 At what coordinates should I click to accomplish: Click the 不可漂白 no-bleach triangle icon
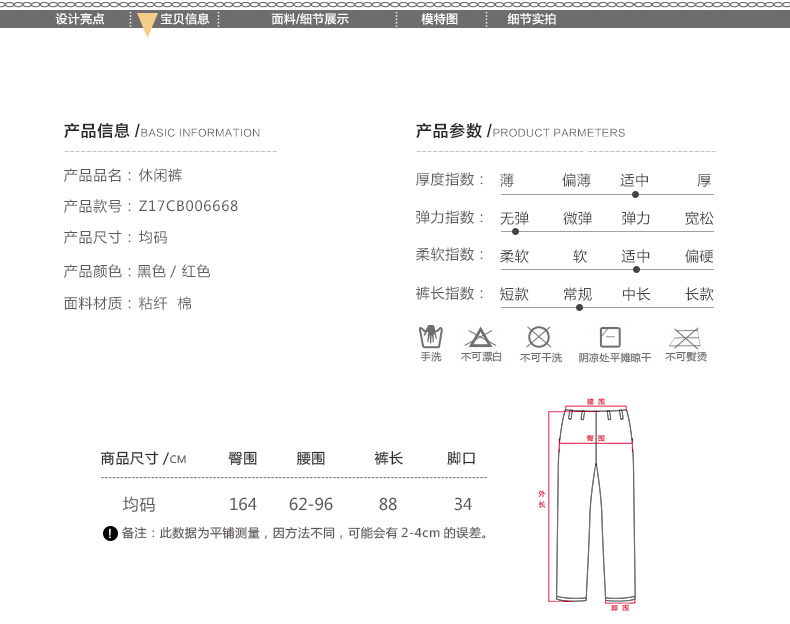[480, 337]
